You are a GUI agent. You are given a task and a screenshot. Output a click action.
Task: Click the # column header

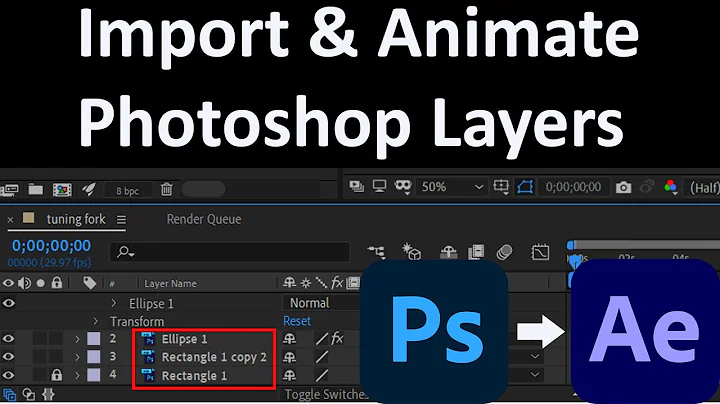pos(112,284)
